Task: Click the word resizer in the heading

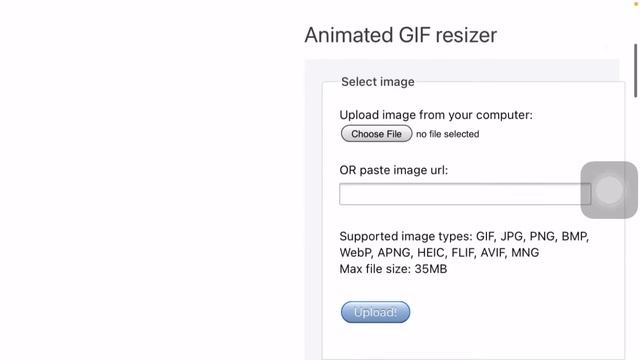Action: click(x=466, y=35)
